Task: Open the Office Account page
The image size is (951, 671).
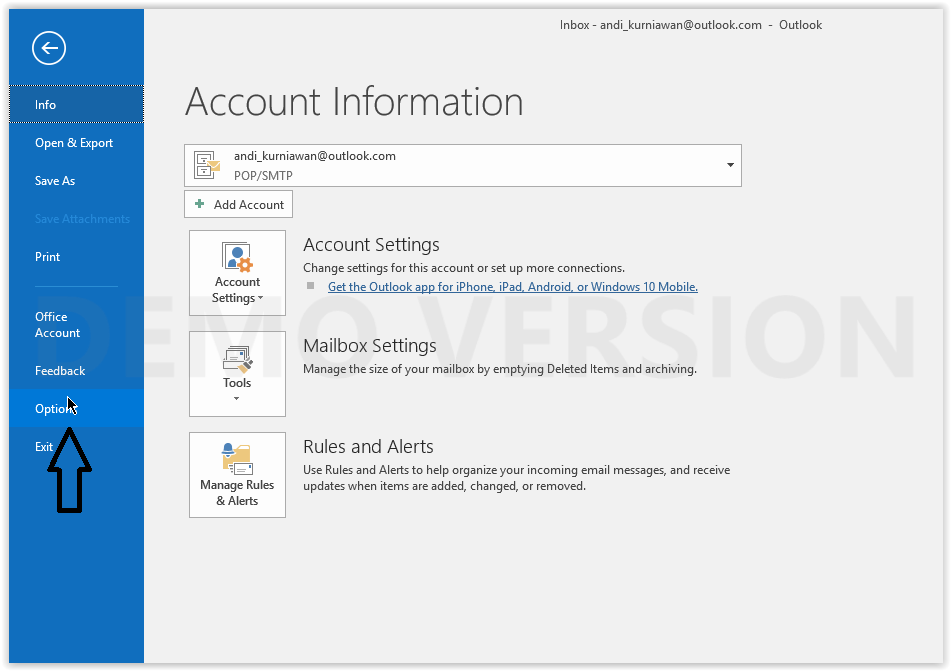Action: [x=76, y=325]
